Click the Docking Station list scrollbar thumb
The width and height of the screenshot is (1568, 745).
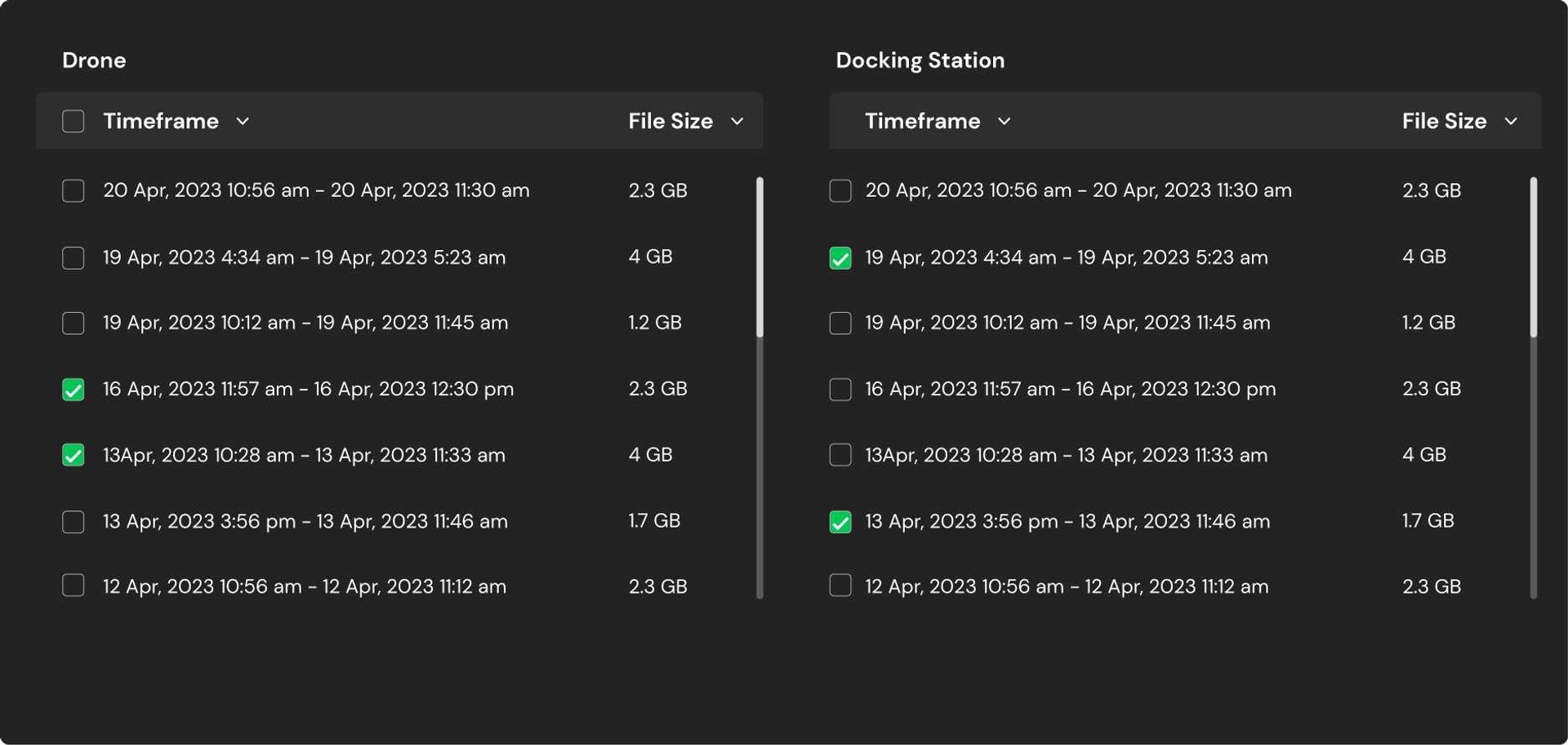tap(1534, 257)
